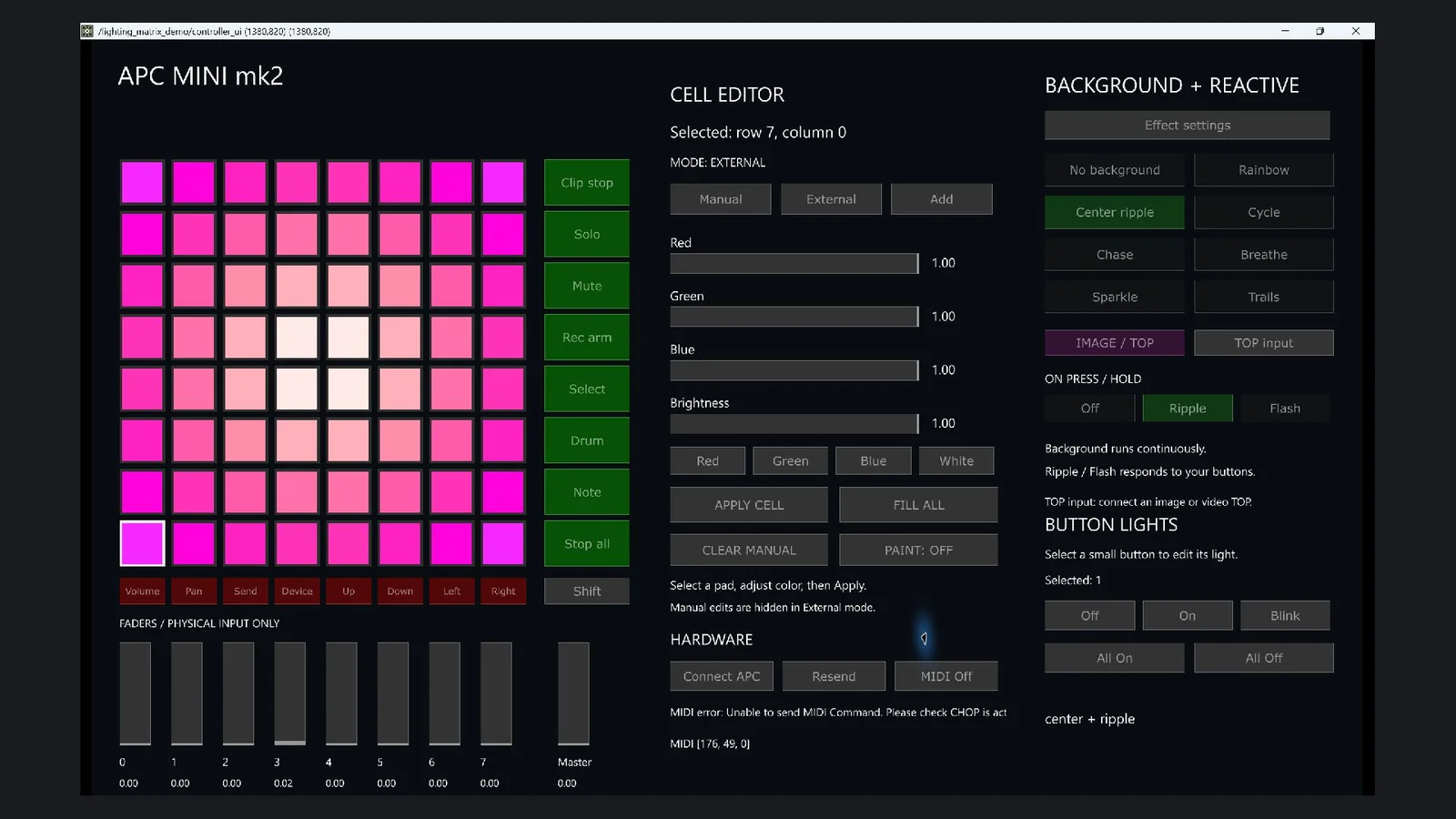This screenshot has width=1456, height=819.
Task: Click the red Right track button
Action: pyautogui.click(x=503, y=591)
